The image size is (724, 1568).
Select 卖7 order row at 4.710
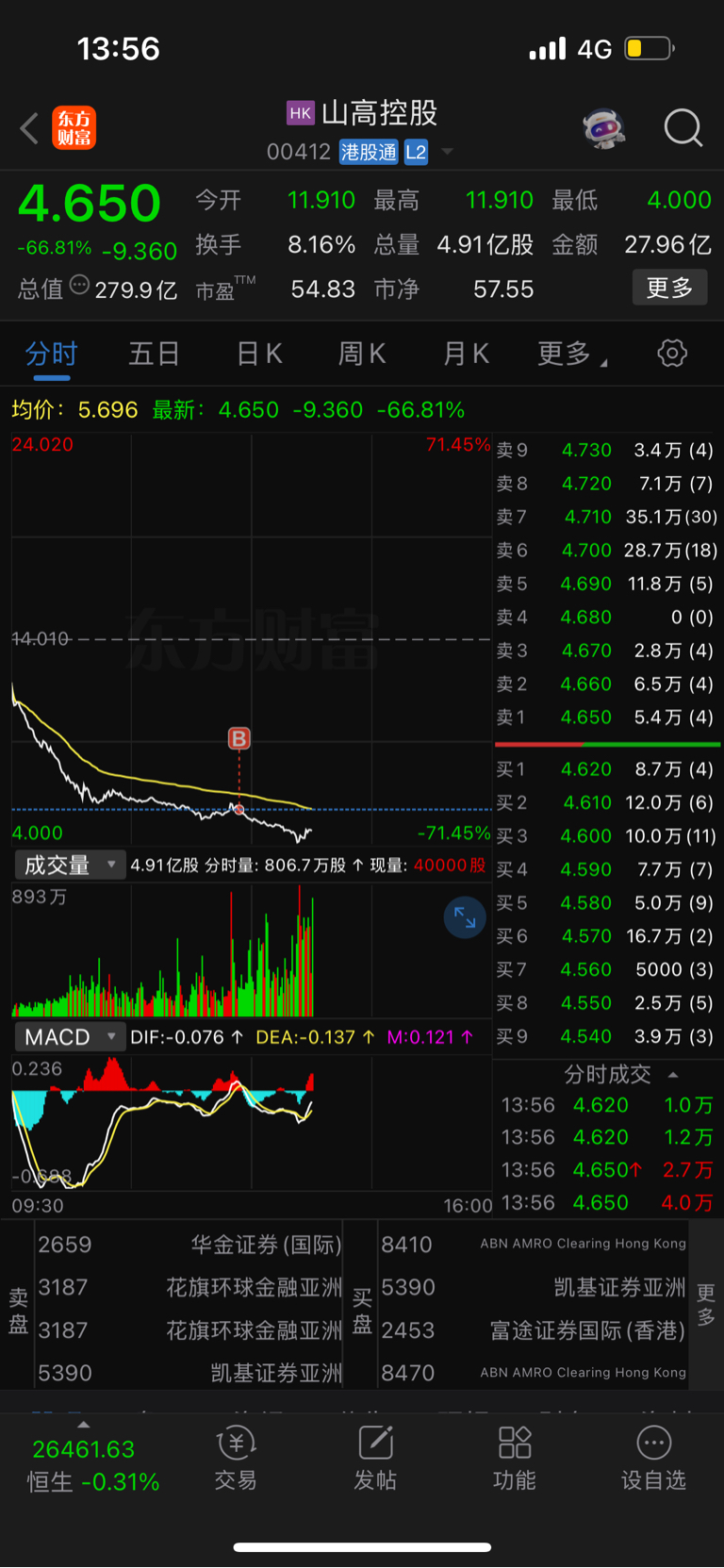tap(605, 517)
